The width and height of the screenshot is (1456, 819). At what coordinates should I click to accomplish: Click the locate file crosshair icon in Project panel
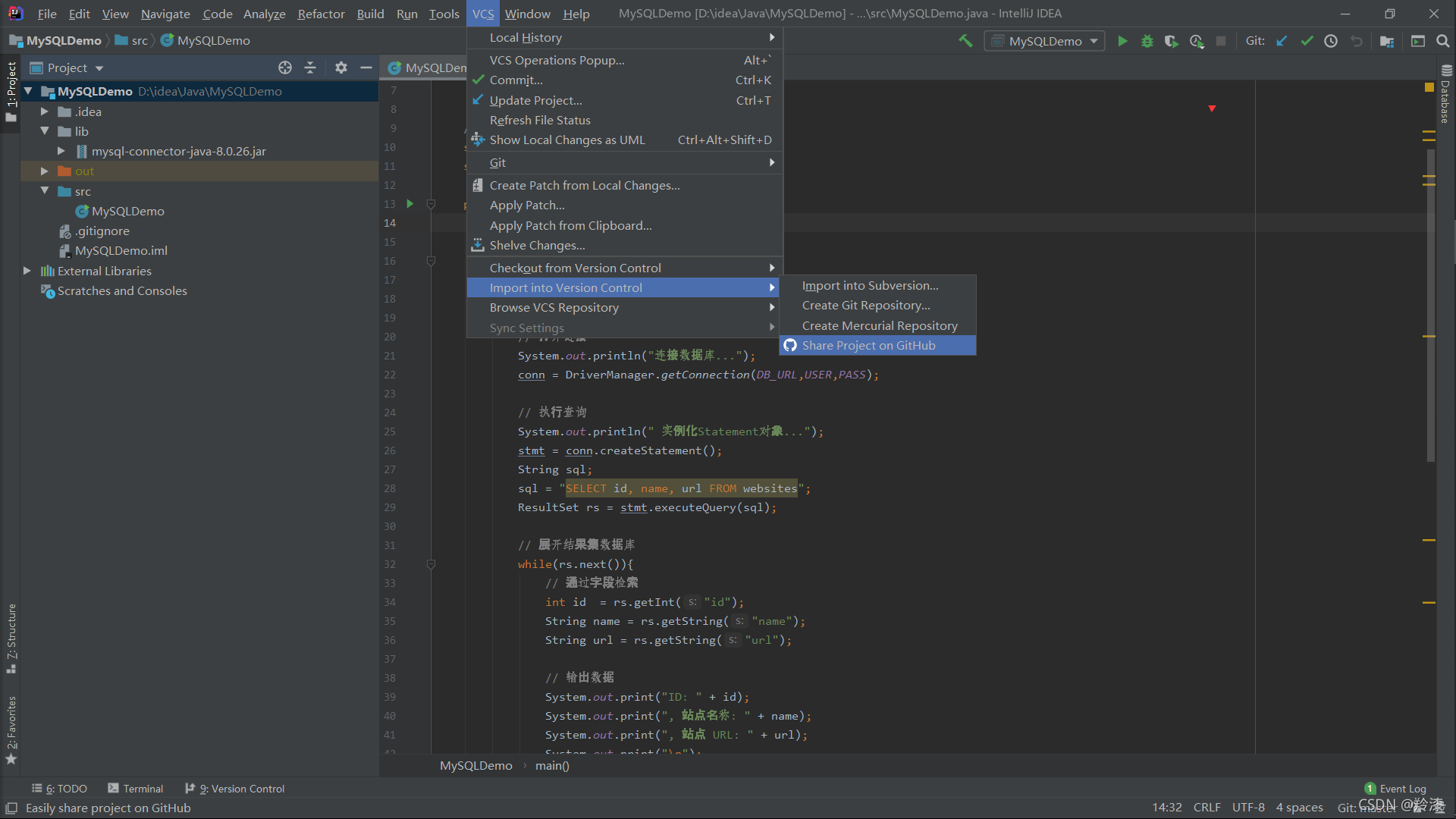(285, 67)
